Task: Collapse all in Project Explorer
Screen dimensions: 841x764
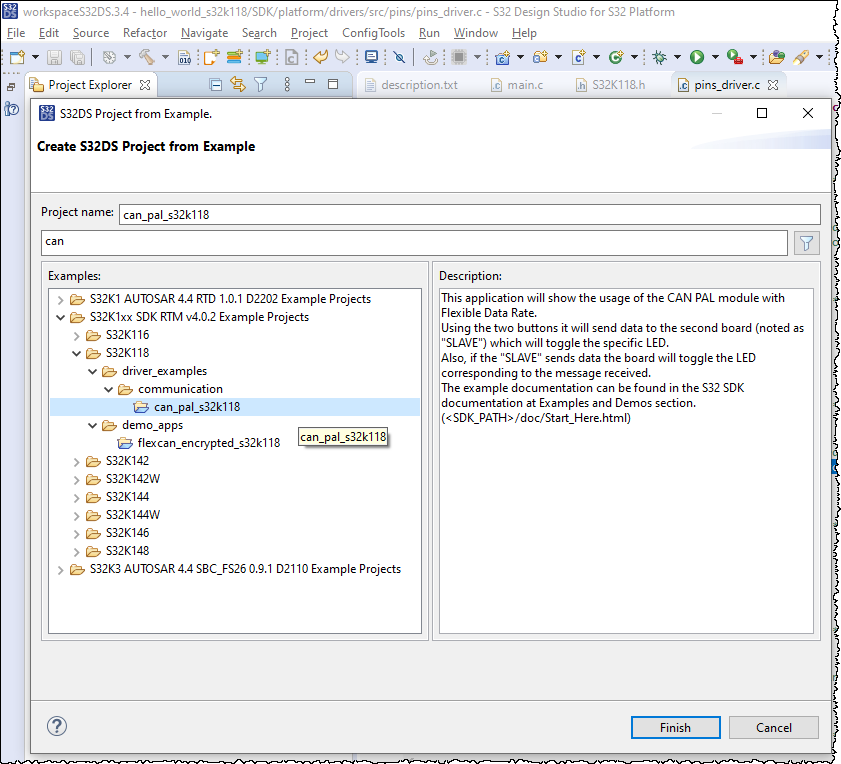Action: pos(216,85)
